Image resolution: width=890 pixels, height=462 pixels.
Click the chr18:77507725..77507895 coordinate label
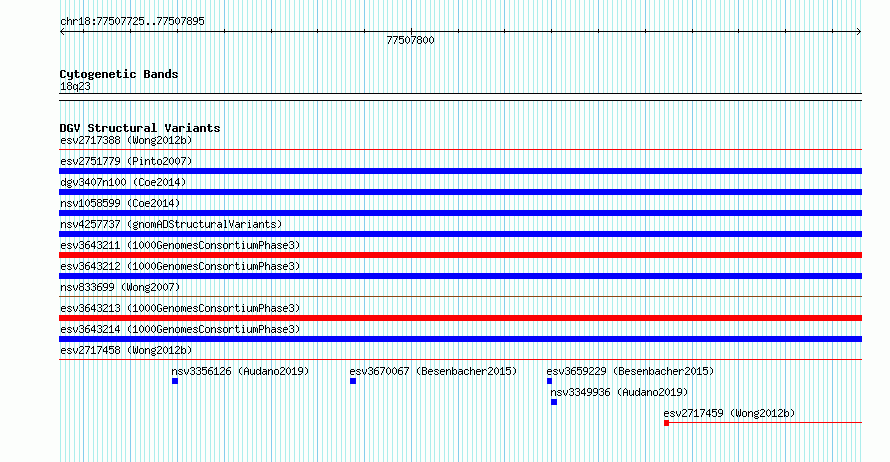tap(132, 21)
